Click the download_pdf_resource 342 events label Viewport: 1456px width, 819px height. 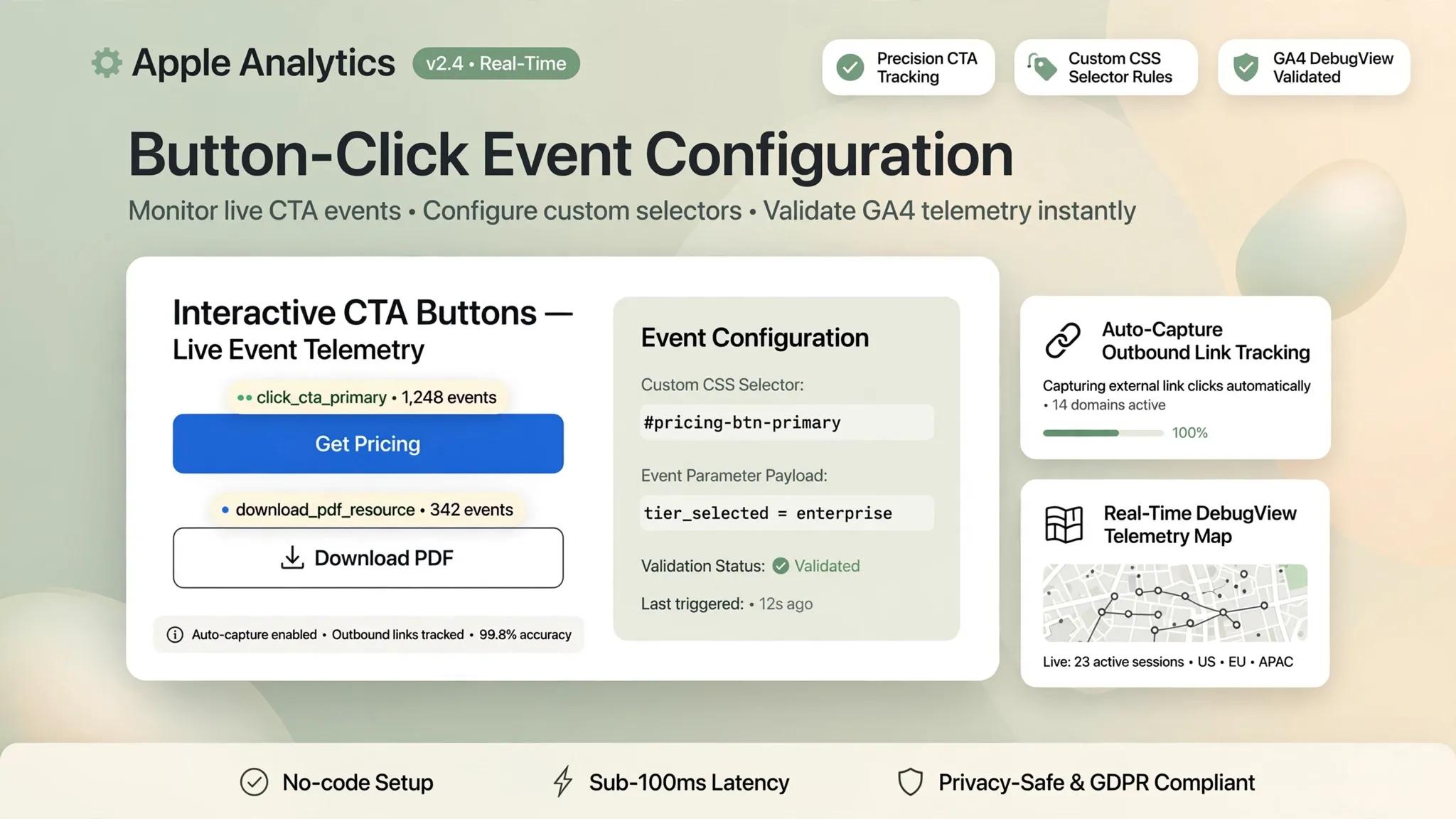[x=367, y=510]
